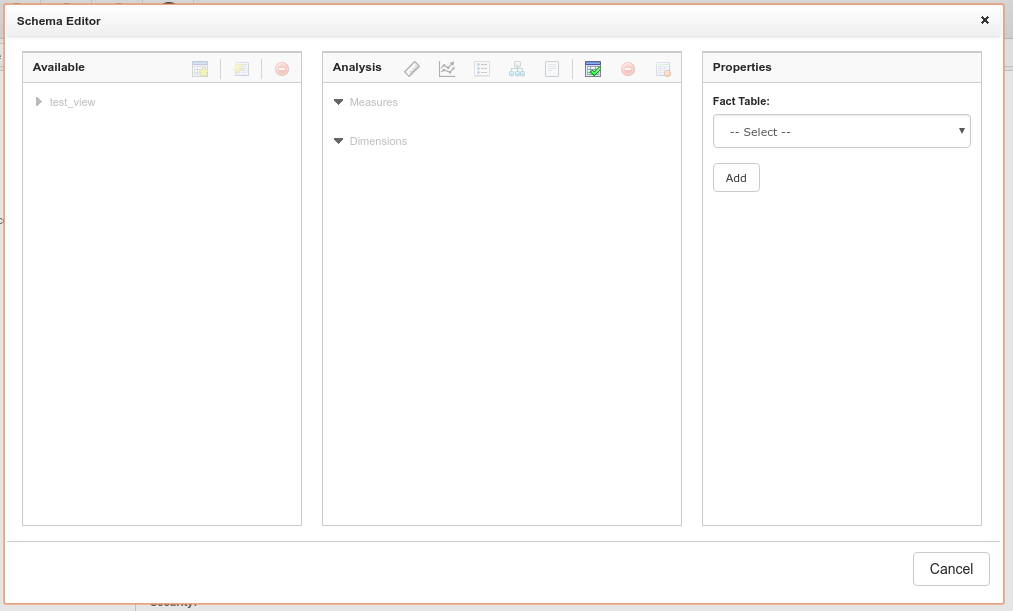Click the ruler measure icon in Analysis toolbar
The width and height of the screenshot is (1013, 611).
pyautogui.click(x=412, y=69)
